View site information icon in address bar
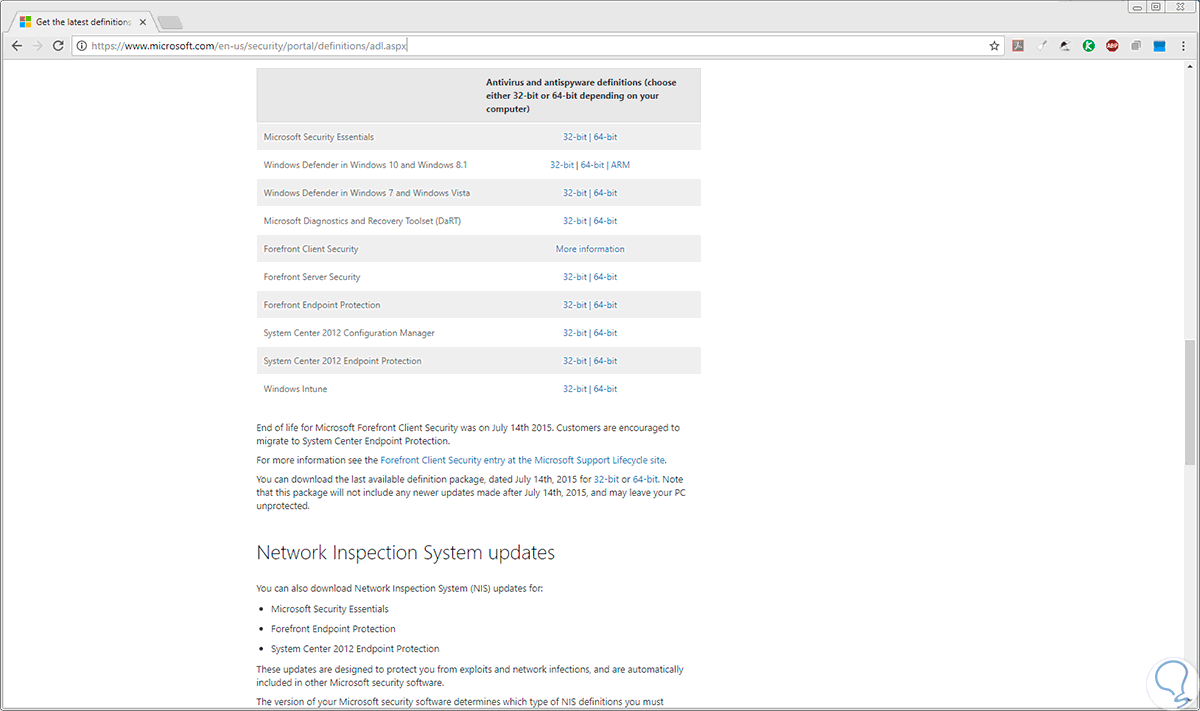Screen dimensions: 1200x711 tap(81, 46)
